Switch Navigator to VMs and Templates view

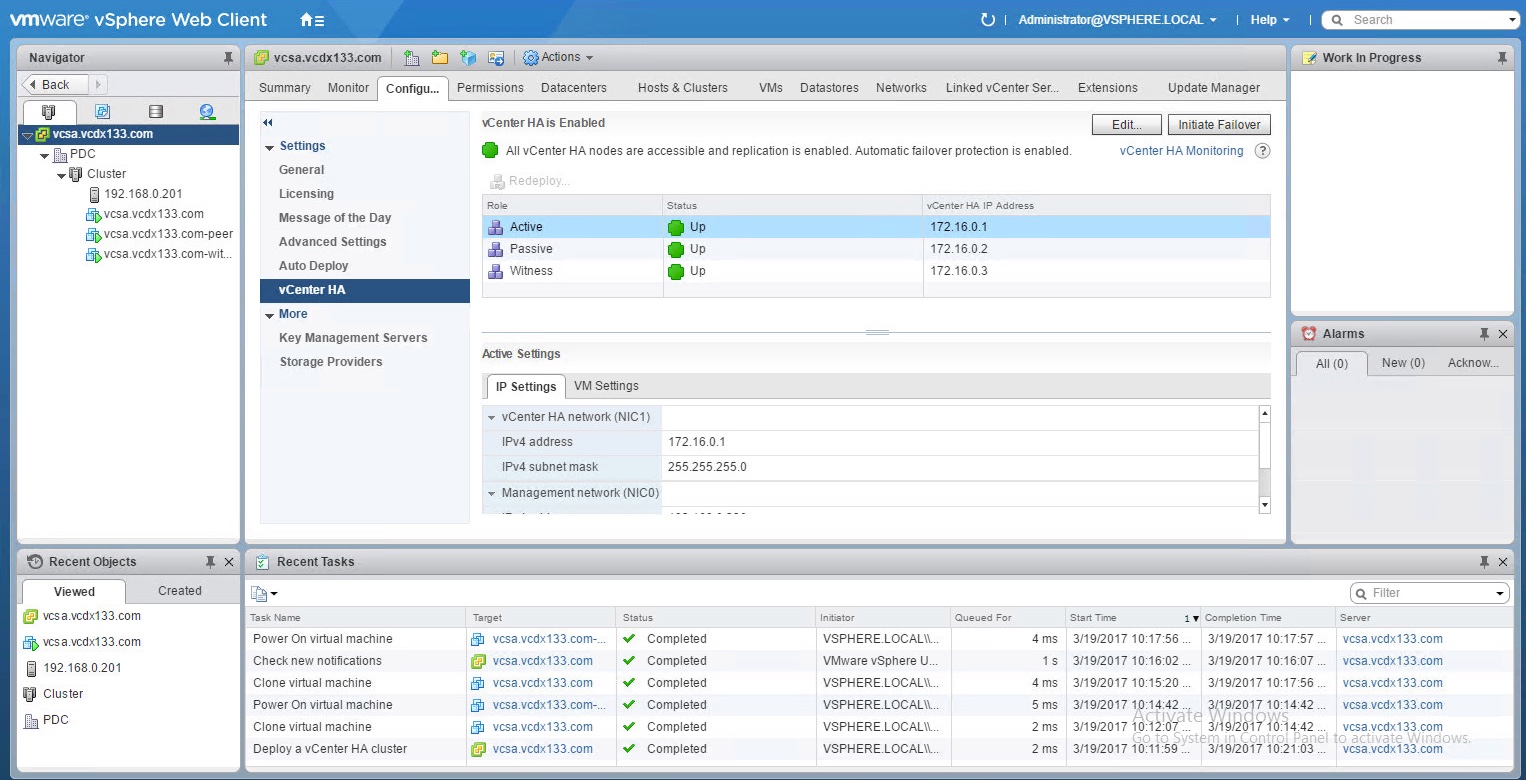coord(102,112)
